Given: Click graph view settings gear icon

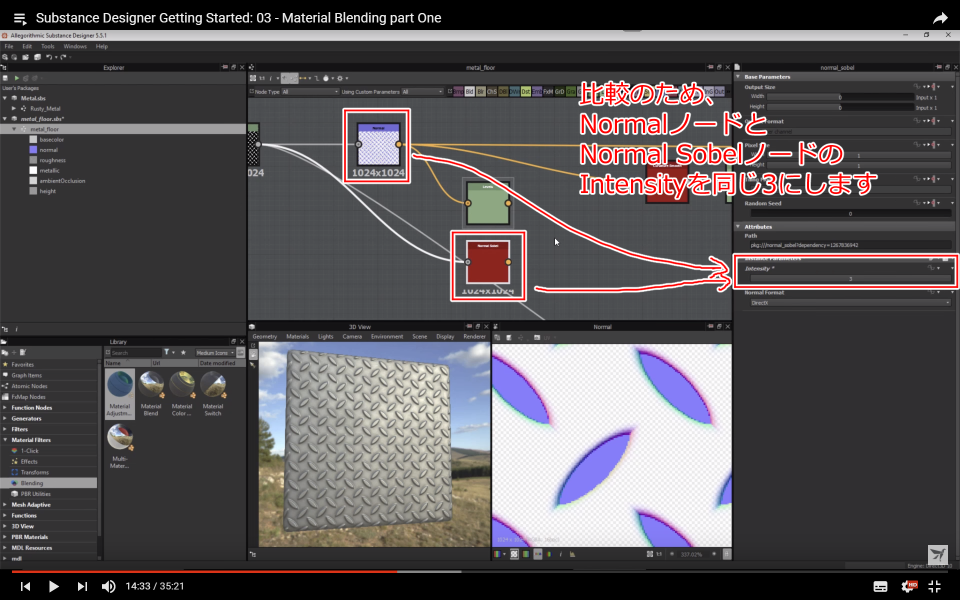Looking at the screenshot, I should tap(341, 78).
